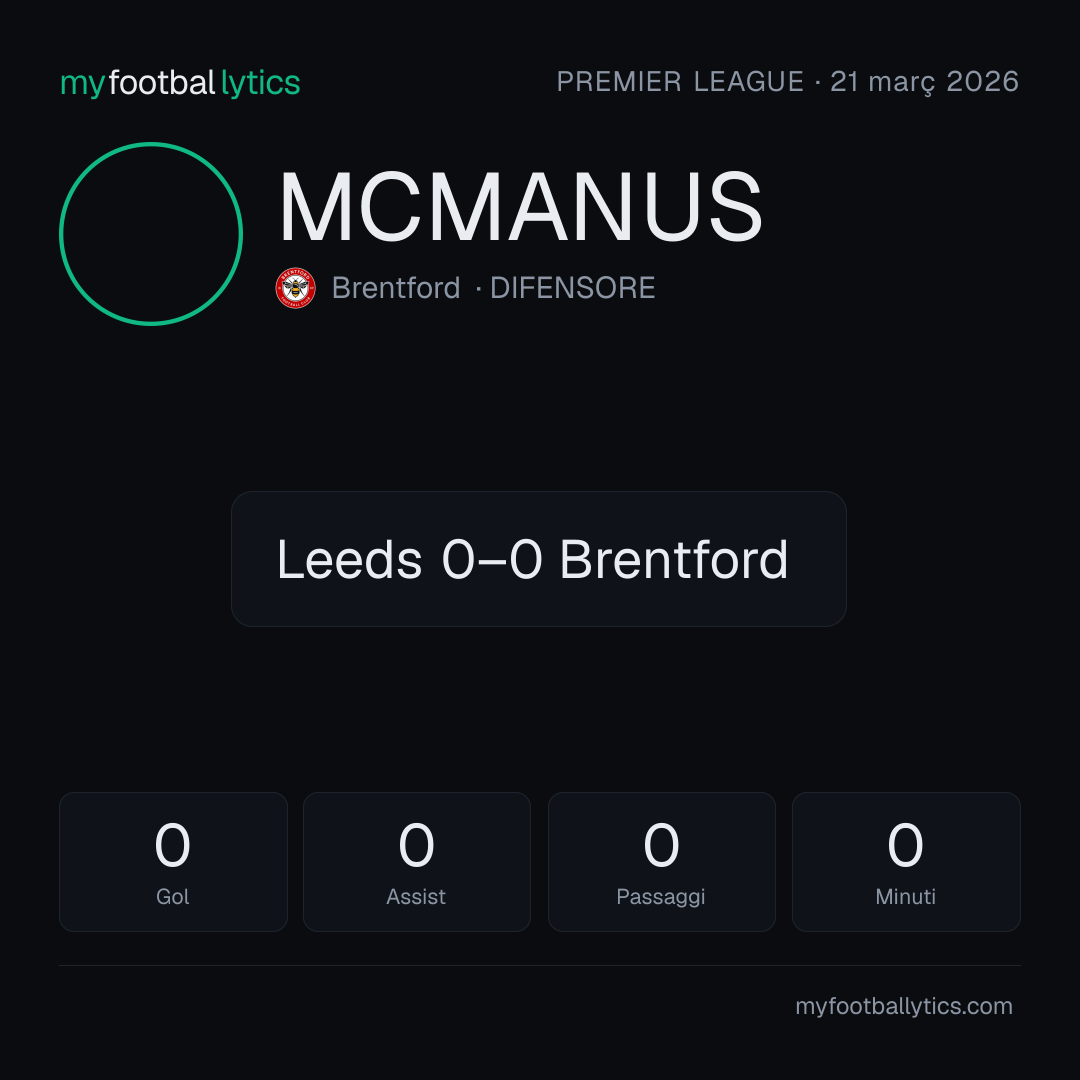Click the Assist label text

point(416,897)
